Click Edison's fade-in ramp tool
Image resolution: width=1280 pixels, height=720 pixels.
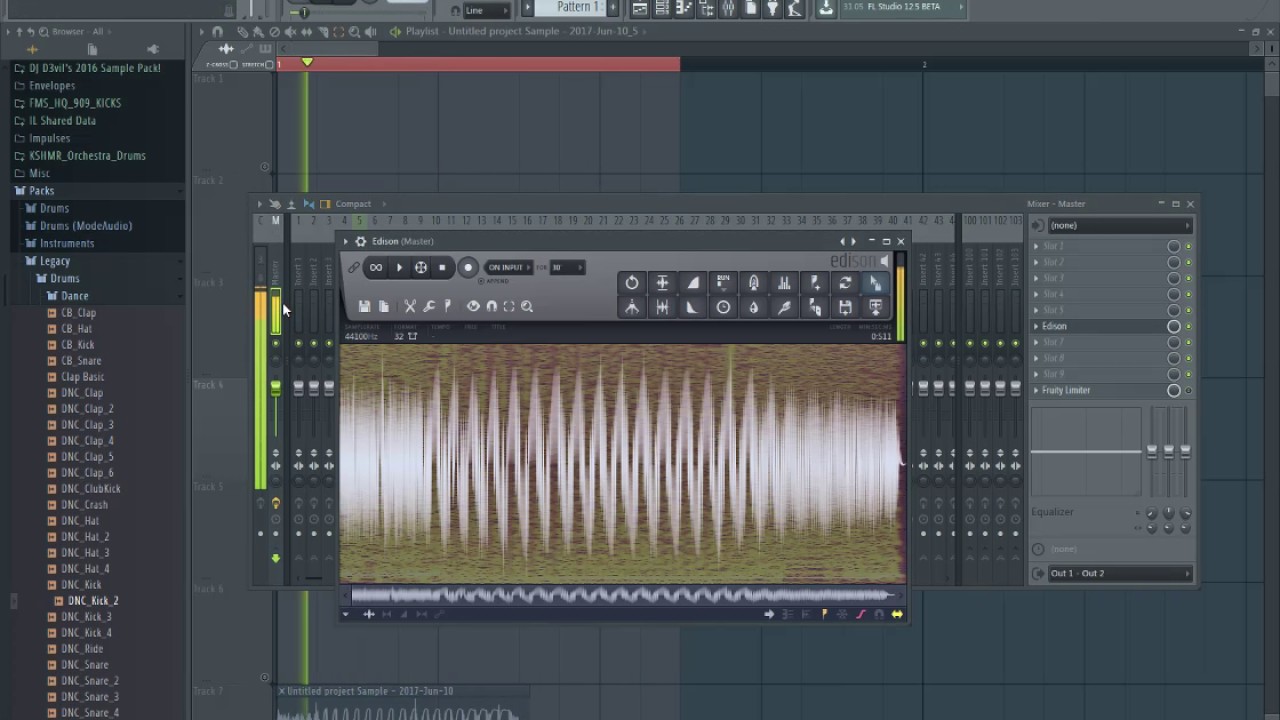pyautogui.click(x=693, y=283)
